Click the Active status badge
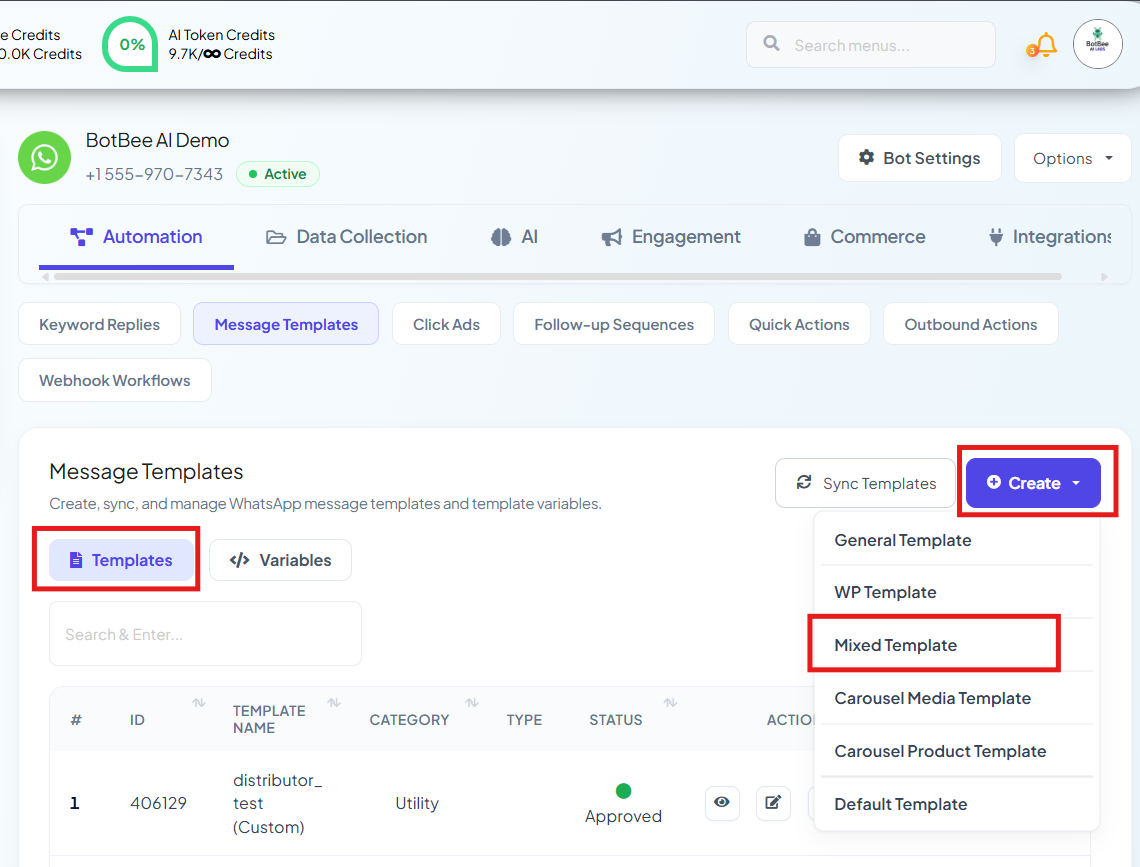This screenshot has width=1140, height=867. [x=278, y=174]
